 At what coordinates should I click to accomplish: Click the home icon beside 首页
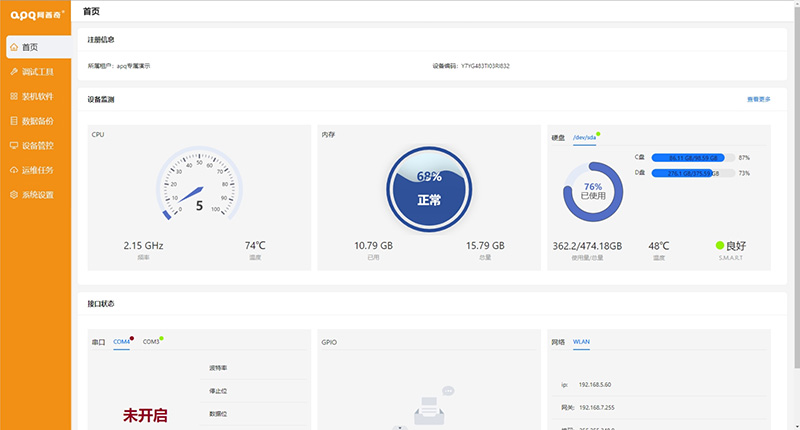pyautogui.click(x=14, y=47)
